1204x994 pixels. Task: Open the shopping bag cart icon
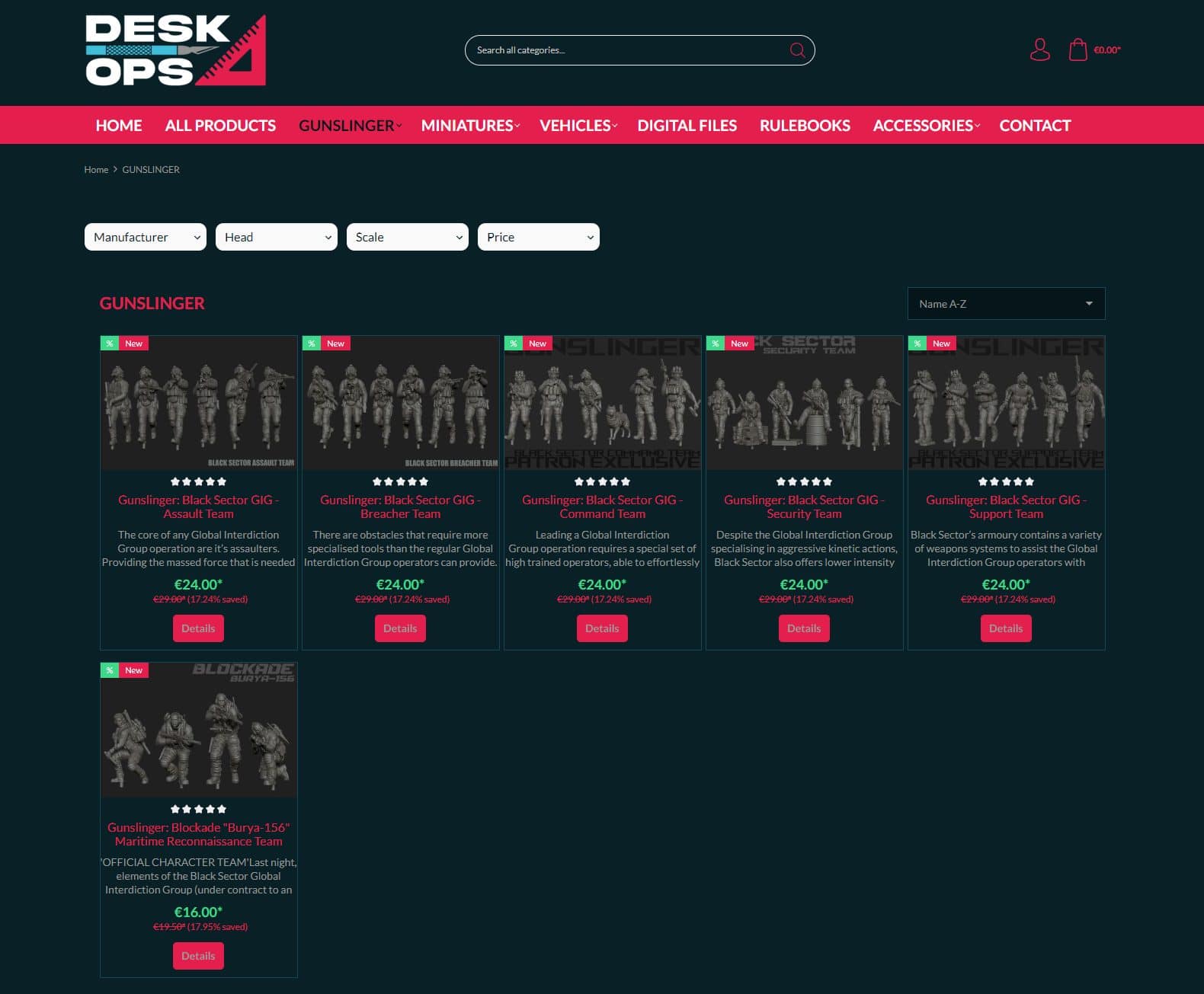(1078, 50)
